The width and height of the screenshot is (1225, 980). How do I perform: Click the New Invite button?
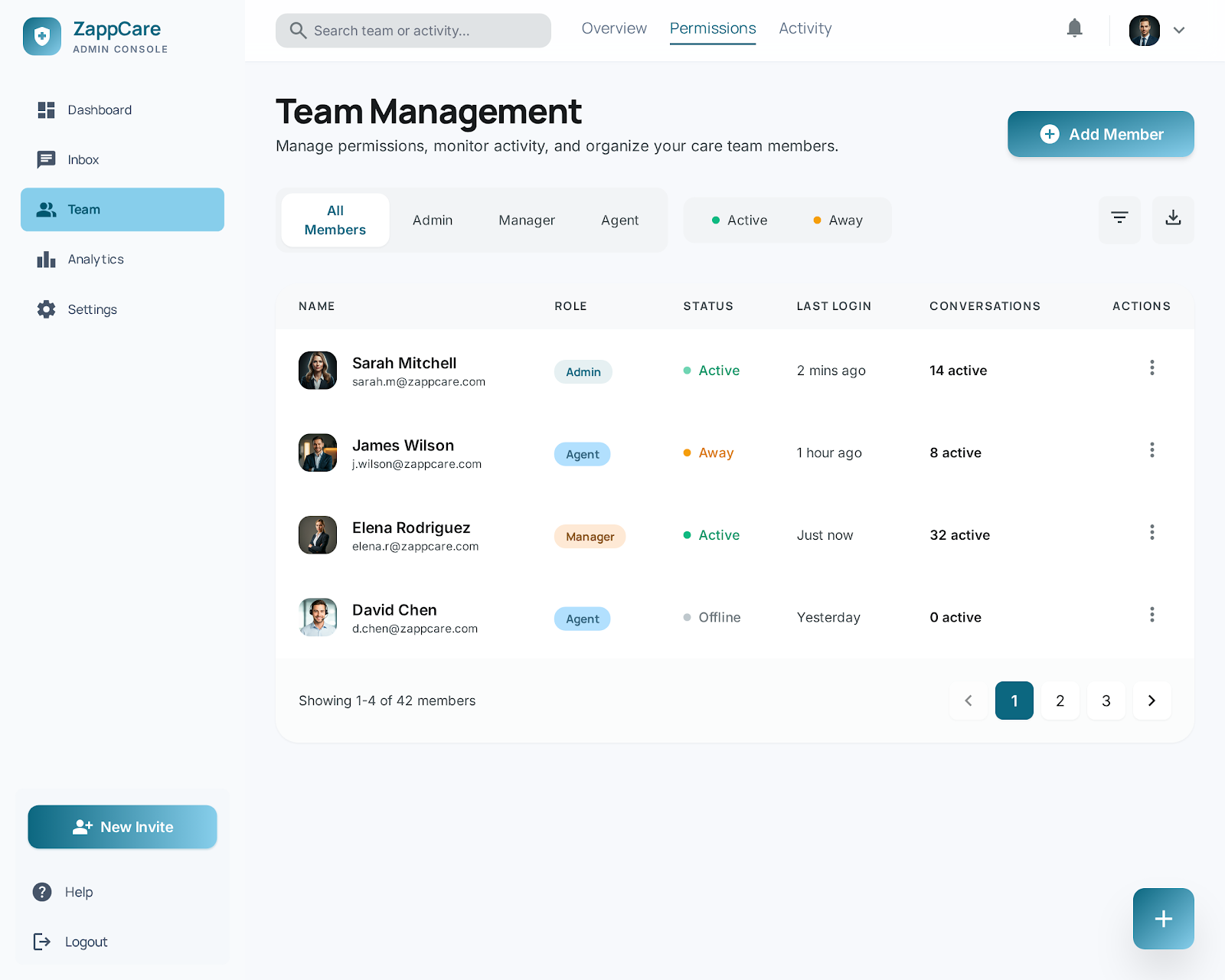click(x=122, y=827)
